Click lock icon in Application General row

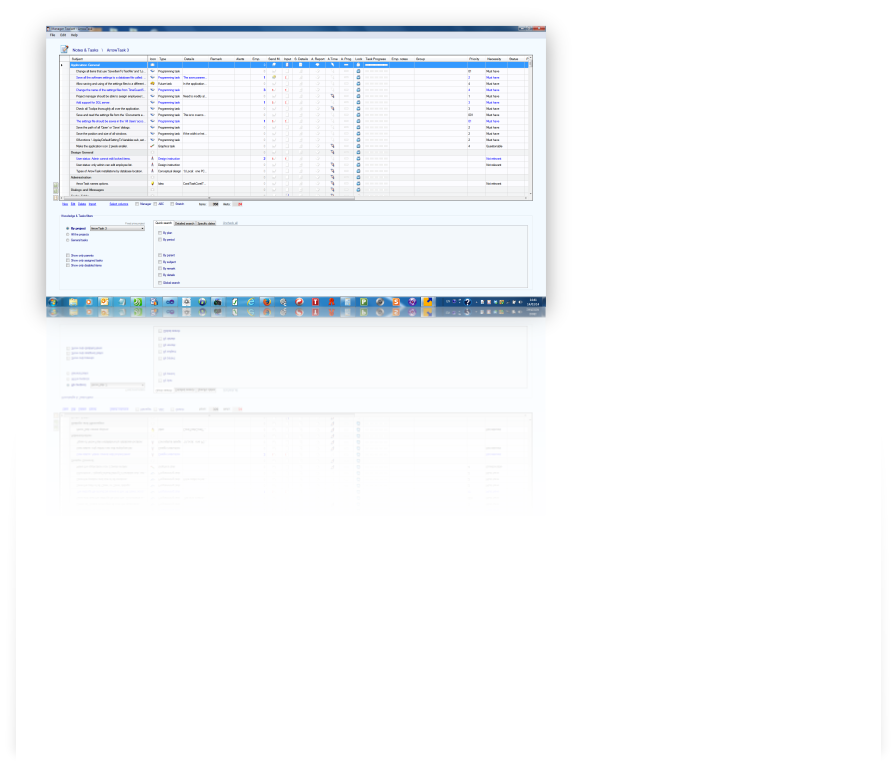358,65
